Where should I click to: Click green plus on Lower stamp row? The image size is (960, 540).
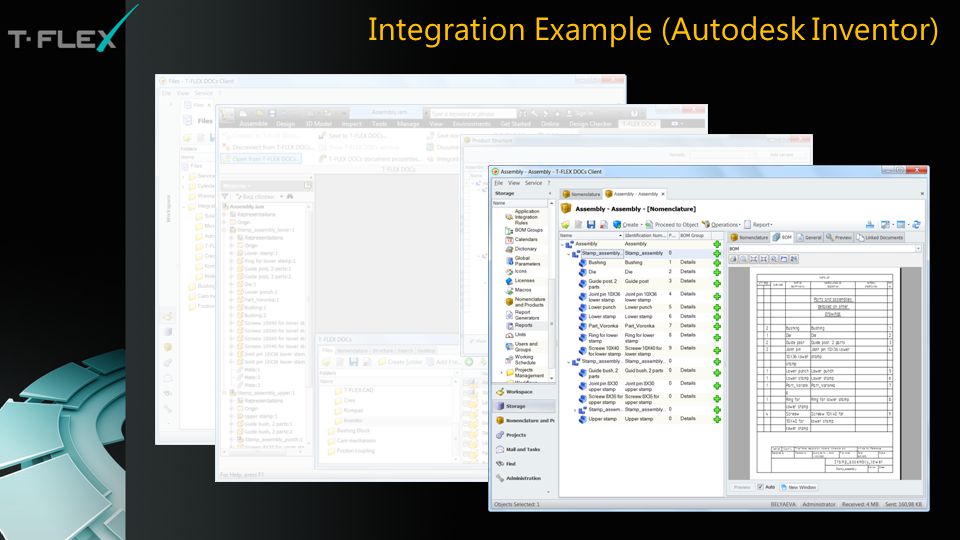[717, 317]
